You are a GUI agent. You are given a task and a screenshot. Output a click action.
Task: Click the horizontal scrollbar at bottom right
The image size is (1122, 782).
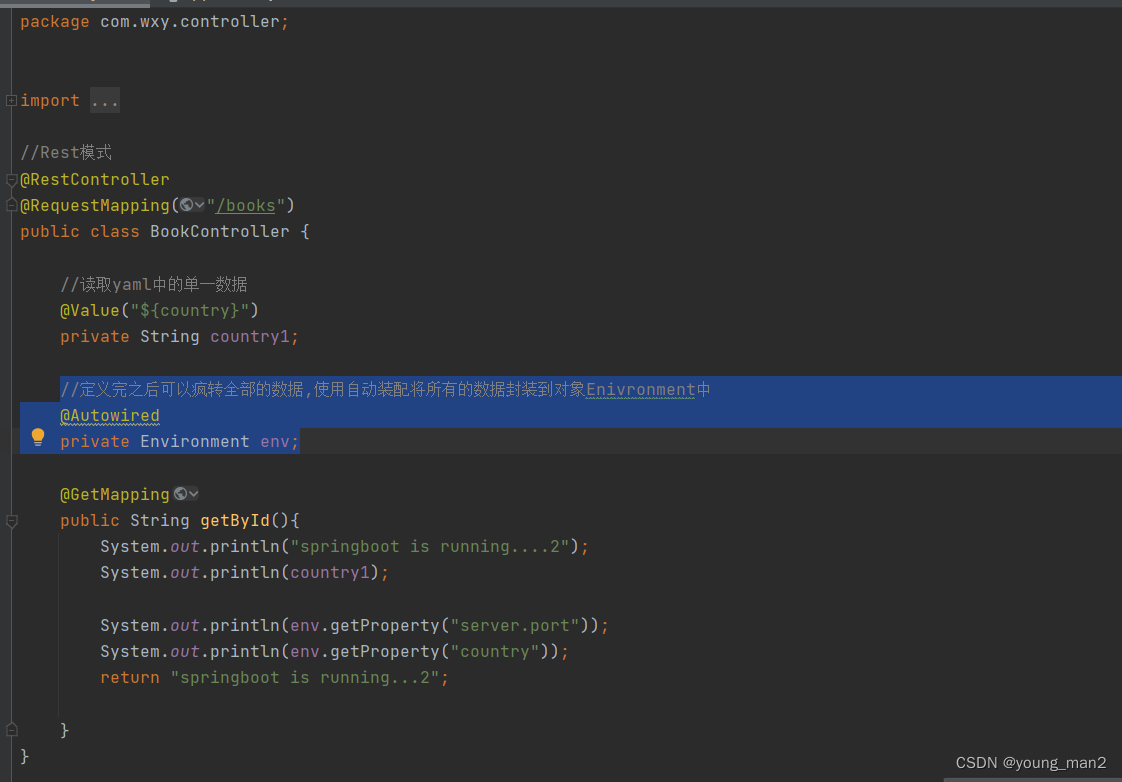pyautogui.click(x=1033, y=779)
